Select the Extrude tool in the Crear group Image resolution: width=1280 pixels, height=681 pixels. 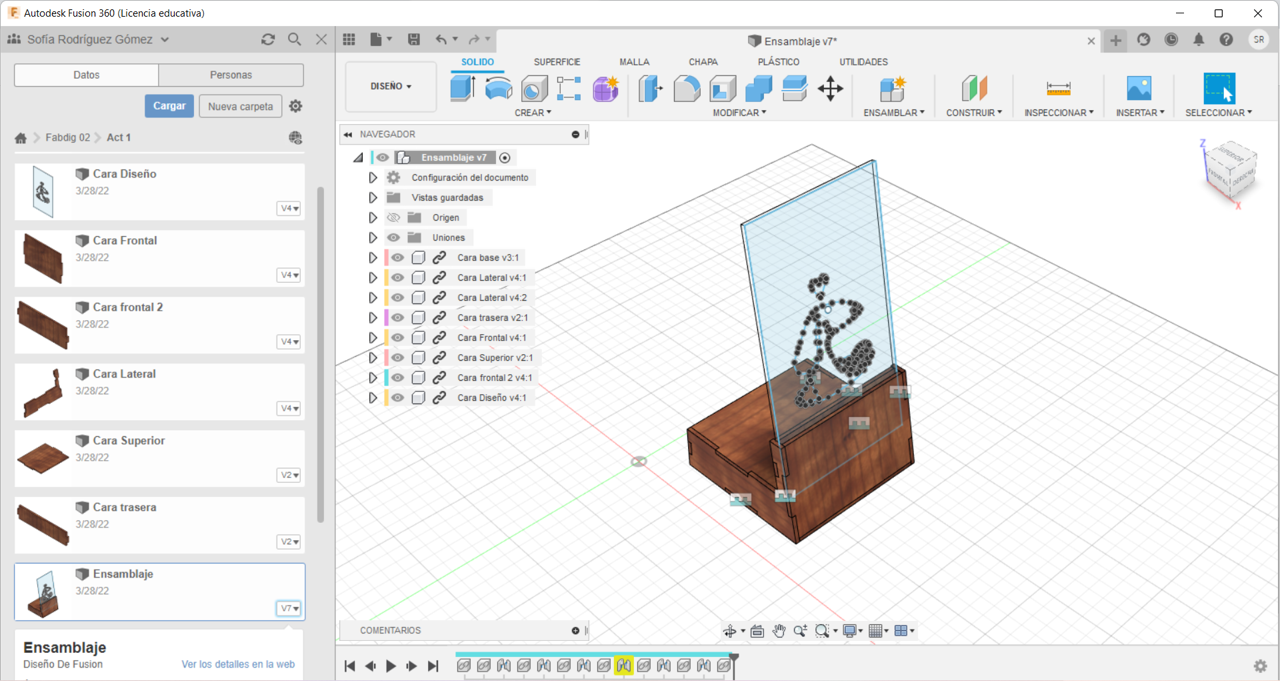click(462, 88)
